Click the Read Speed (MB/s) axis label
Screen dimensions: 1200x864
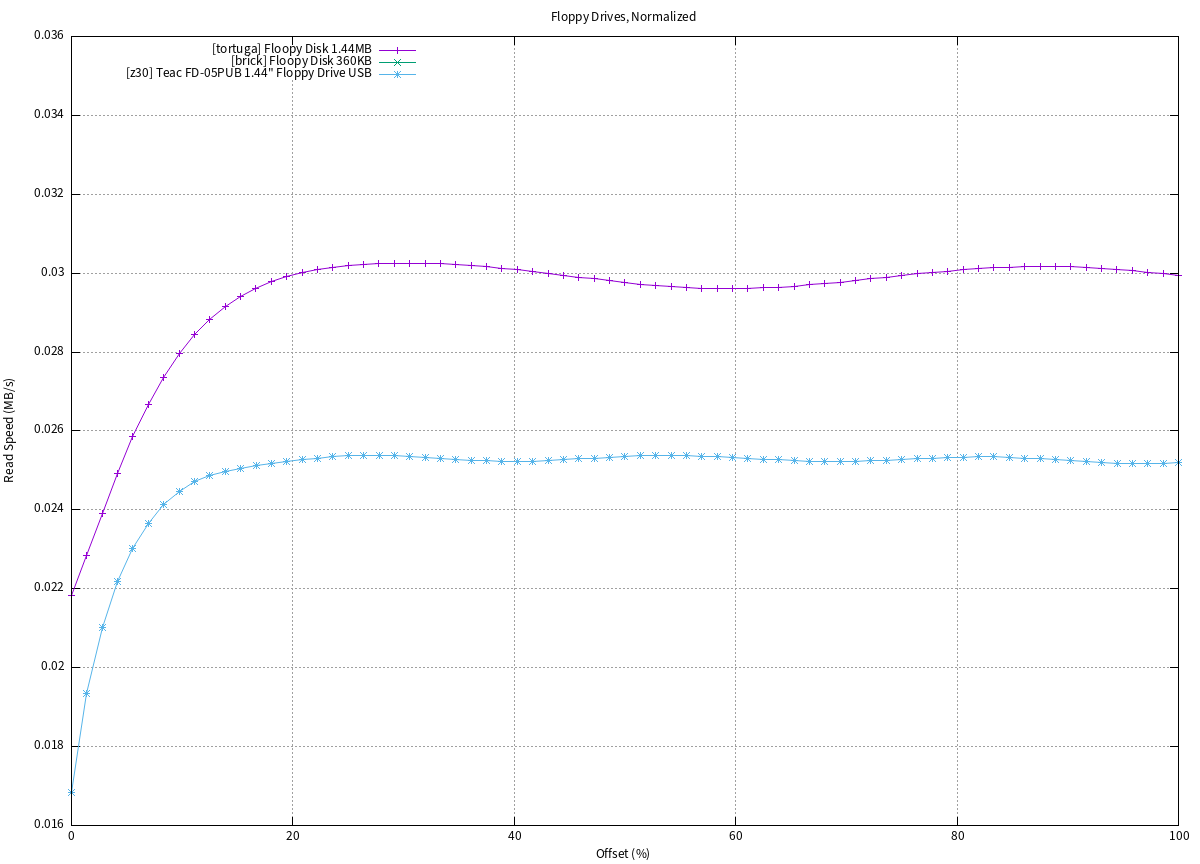point(10,430)
